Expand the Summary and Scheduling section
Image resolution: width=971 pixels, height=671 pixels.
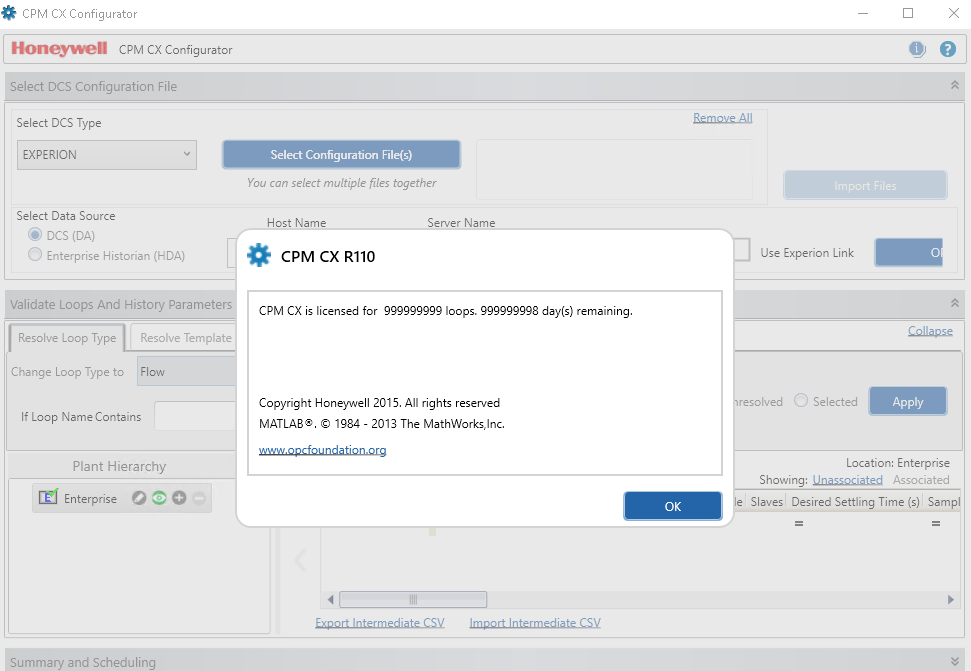tap(955, 661)
